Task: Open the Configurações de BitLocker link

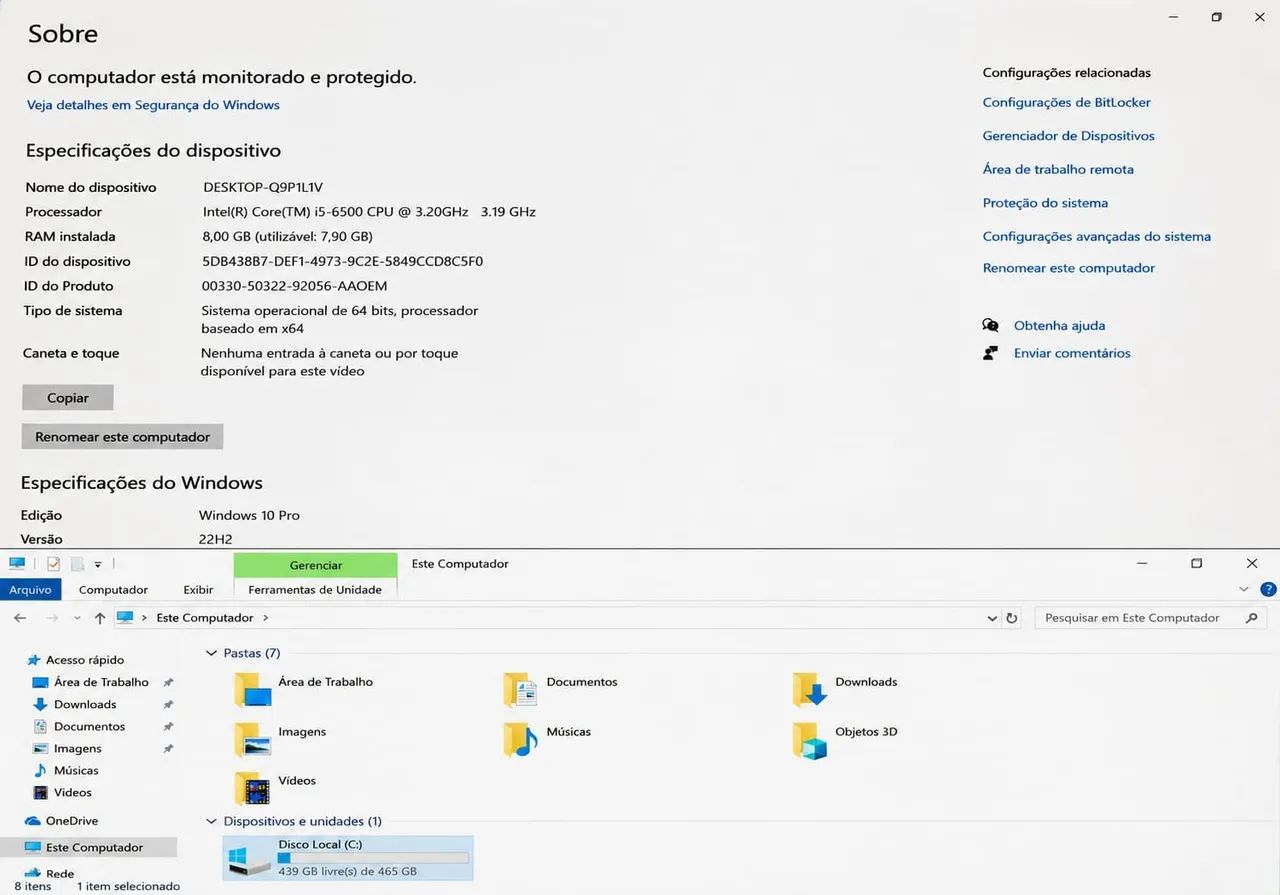Action: [1066, 102]
